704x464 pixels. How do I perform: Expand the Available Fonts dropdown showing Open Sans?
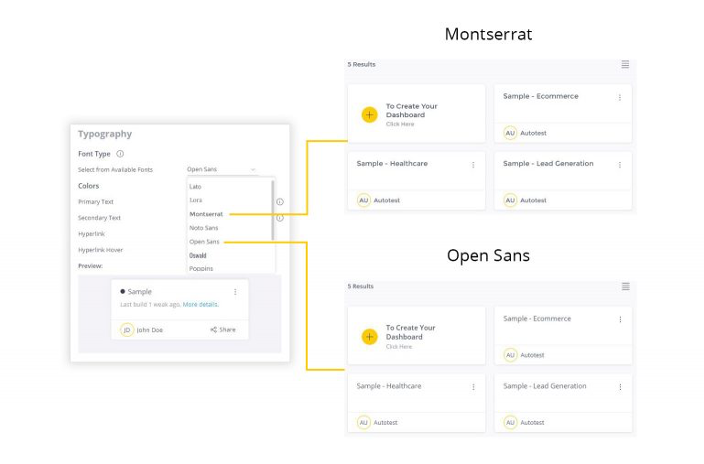[x=221, y=170]
